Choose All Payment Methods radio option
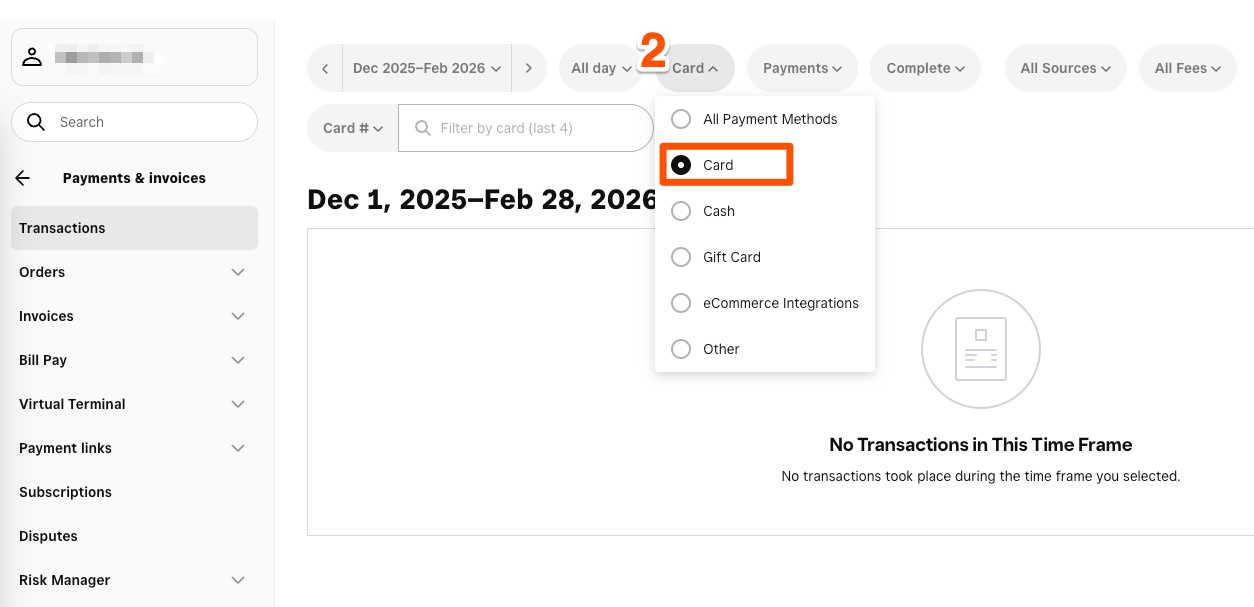Image resolution: width=1254 pixels, height=607 pixels. [x=681, y=119]
